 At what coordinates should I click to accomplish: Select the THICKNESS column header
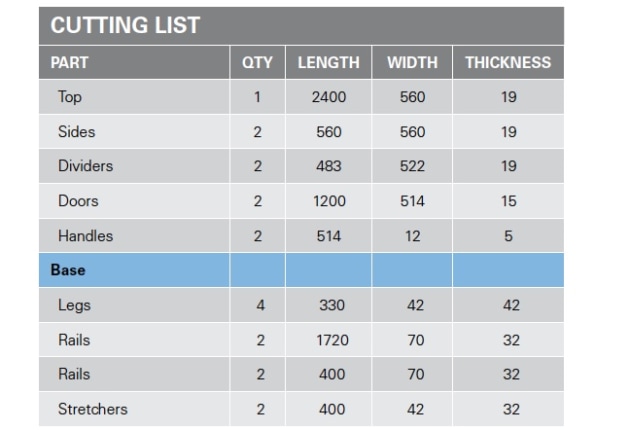coord(508,63)
